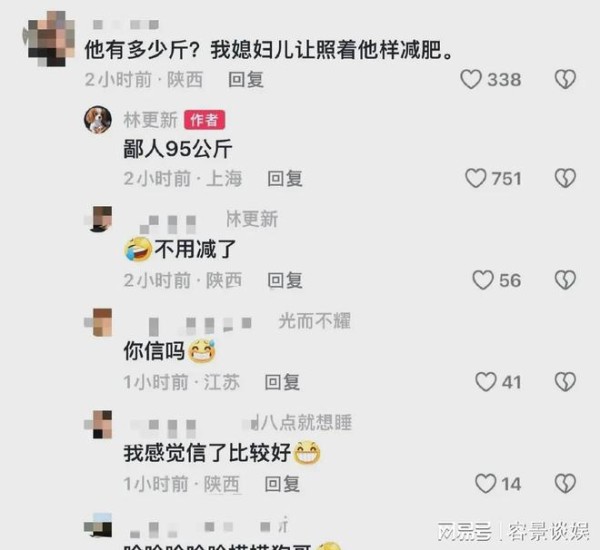Reply to the 不用减了 comment

[x=285, y=281]
